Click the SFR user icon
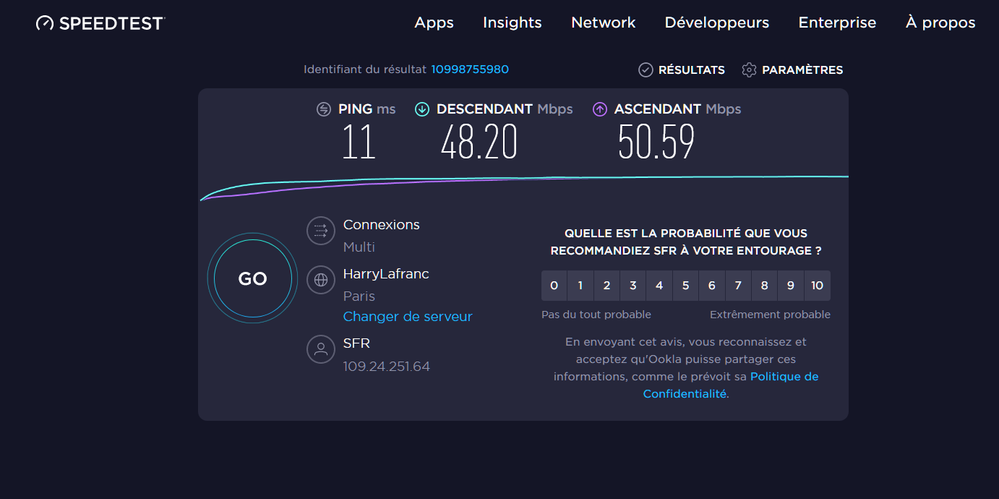This screenshot has width=999, height=499. pyautogui.click(x=320, y=349)
